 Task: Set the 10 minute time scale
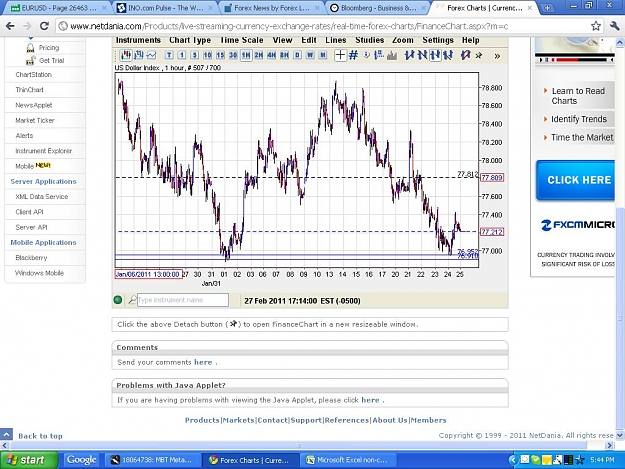(x=207, y=55)
